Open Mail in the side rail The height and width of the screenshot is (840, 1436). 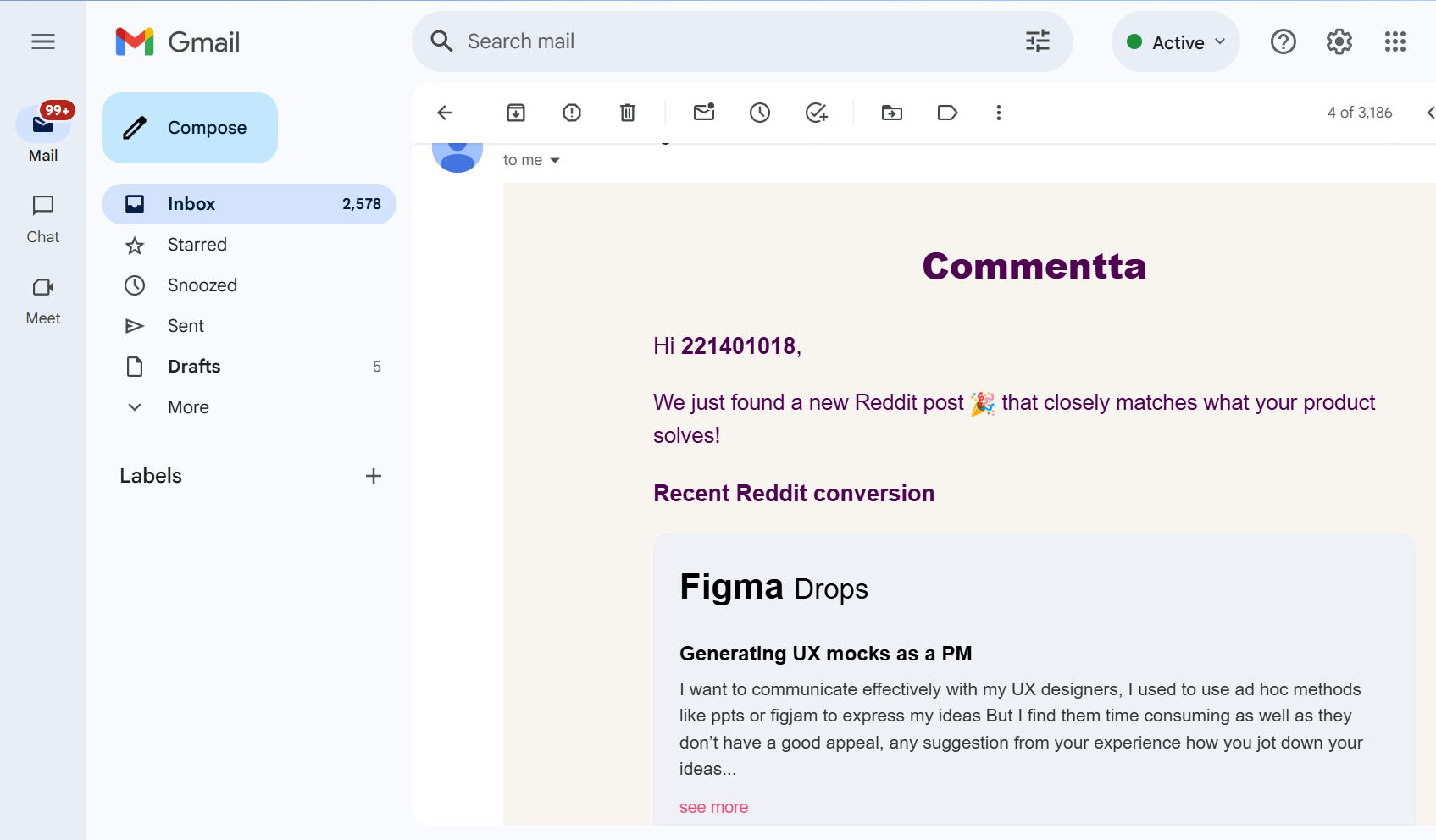[43, 134]
